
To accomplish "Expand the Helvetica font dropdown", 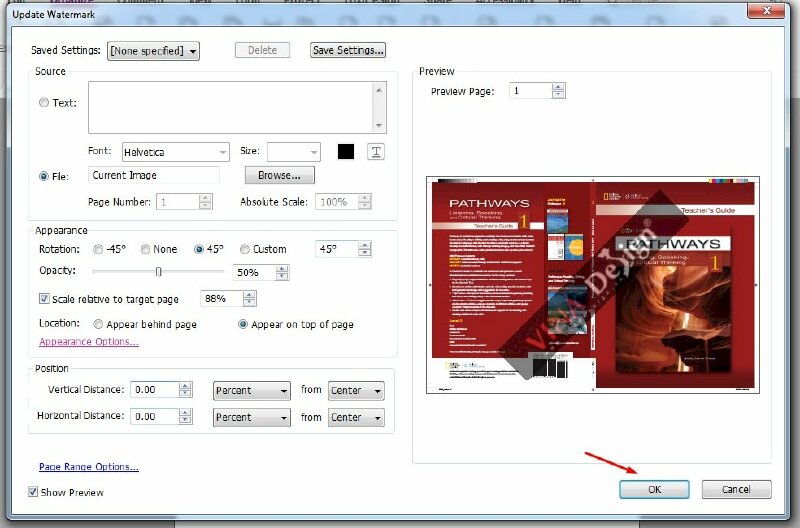I will [175, 152].
